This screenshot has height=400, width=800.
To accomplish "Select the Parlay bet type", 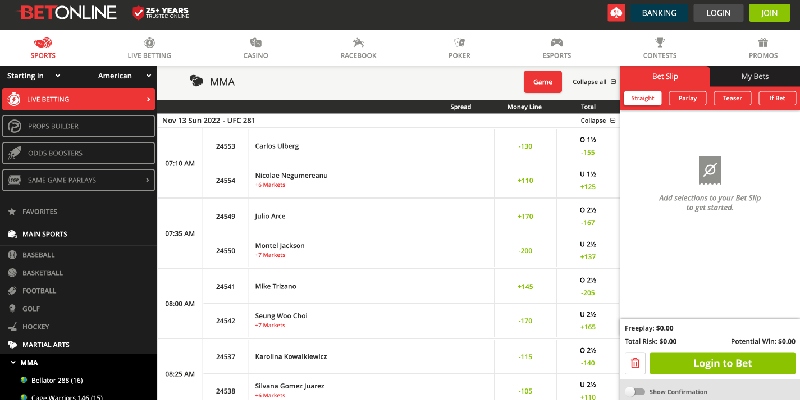I will click(687, 98).
